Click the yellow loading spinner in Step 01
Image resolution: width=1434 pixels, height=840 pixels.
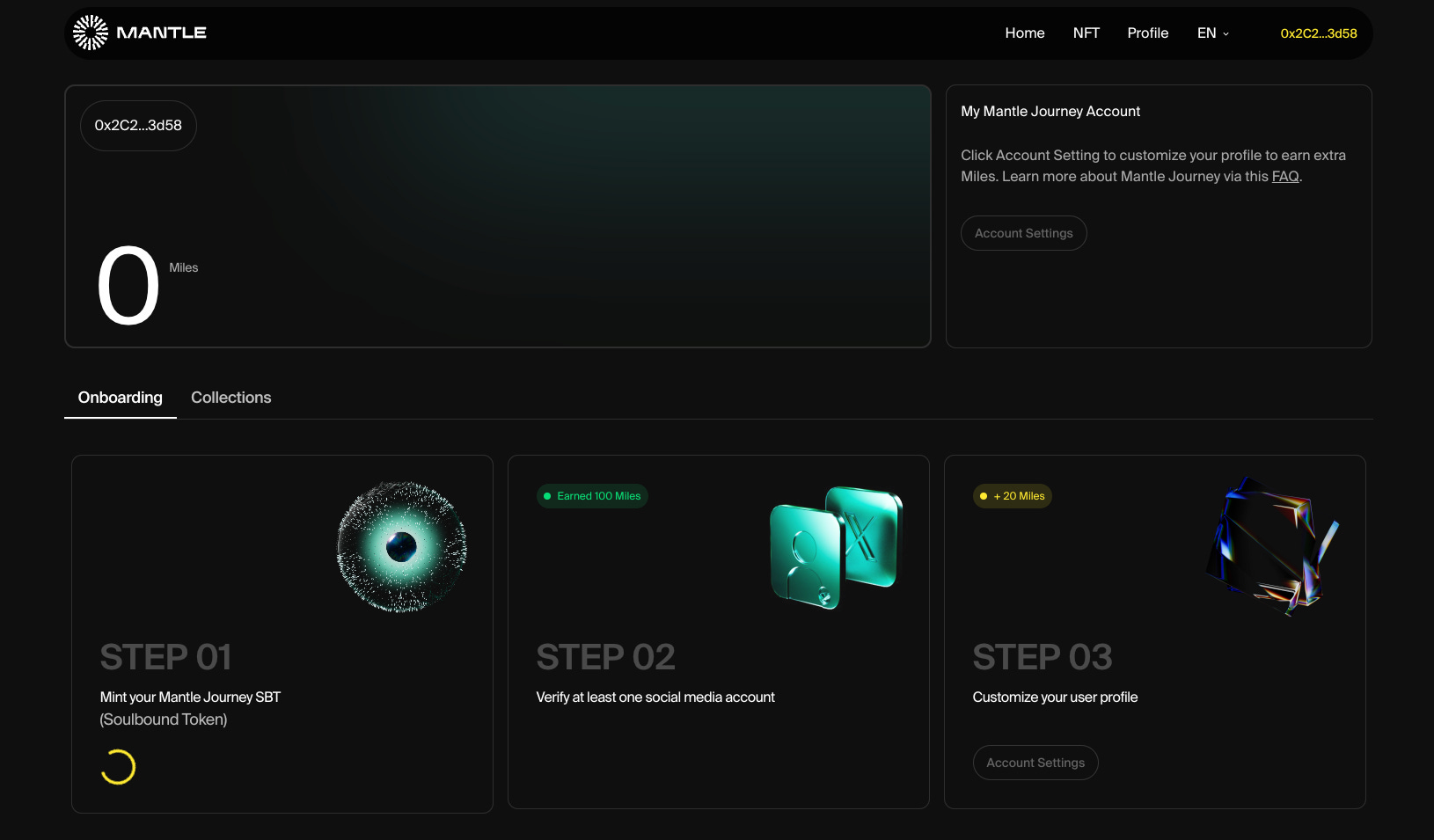[118, 767]
